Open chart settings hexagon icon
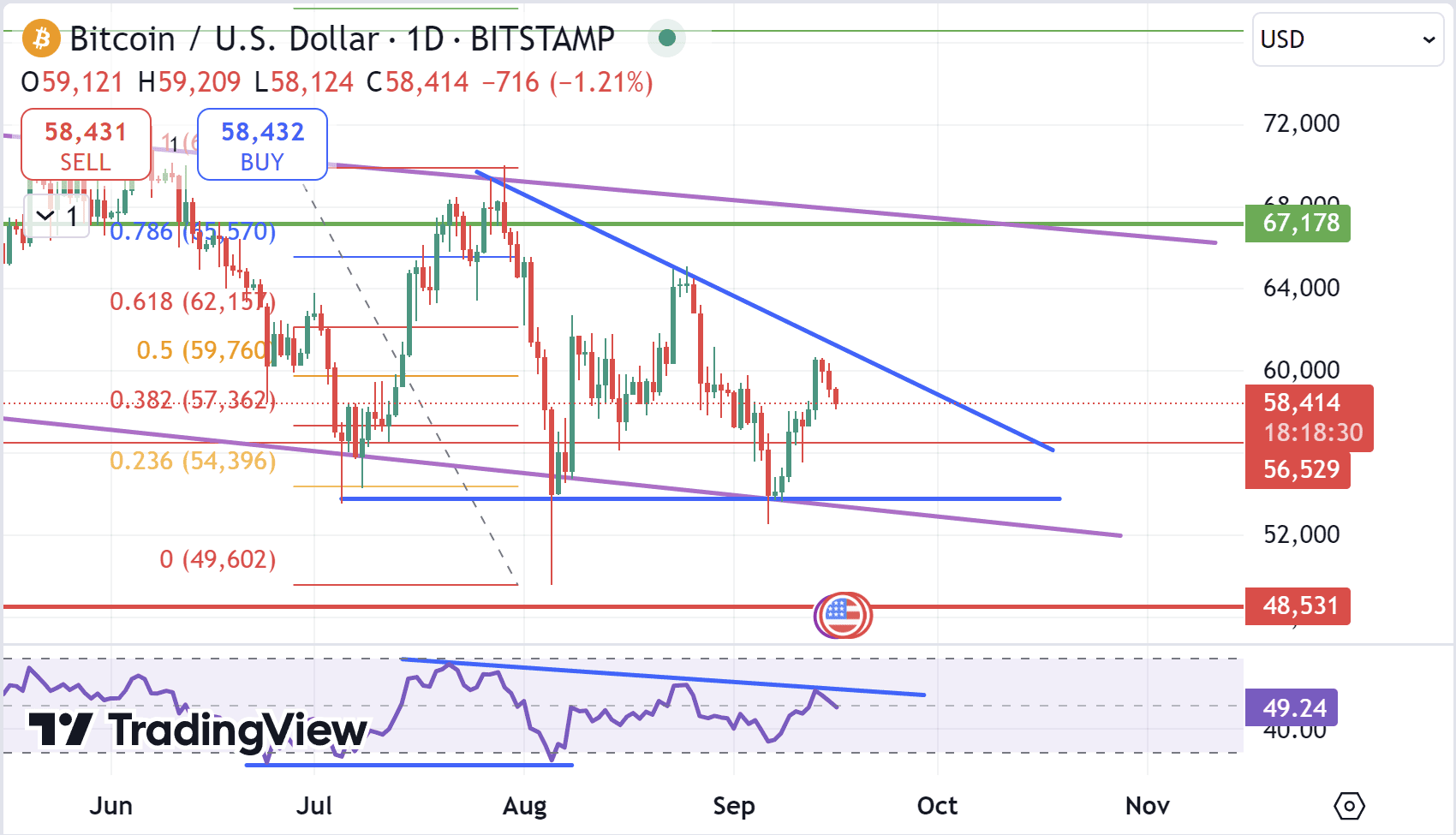 [1349, 806]
